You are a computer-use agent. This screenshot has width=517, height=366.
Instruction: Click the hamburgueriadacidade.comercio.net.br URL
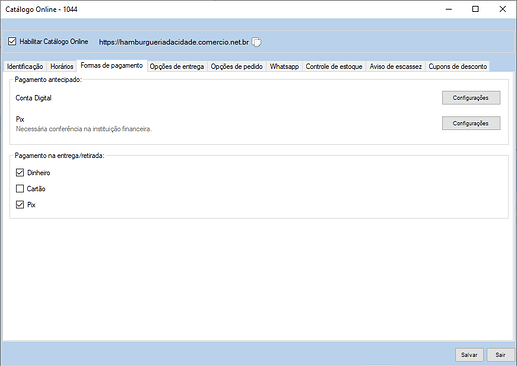(x=174, y=42)
